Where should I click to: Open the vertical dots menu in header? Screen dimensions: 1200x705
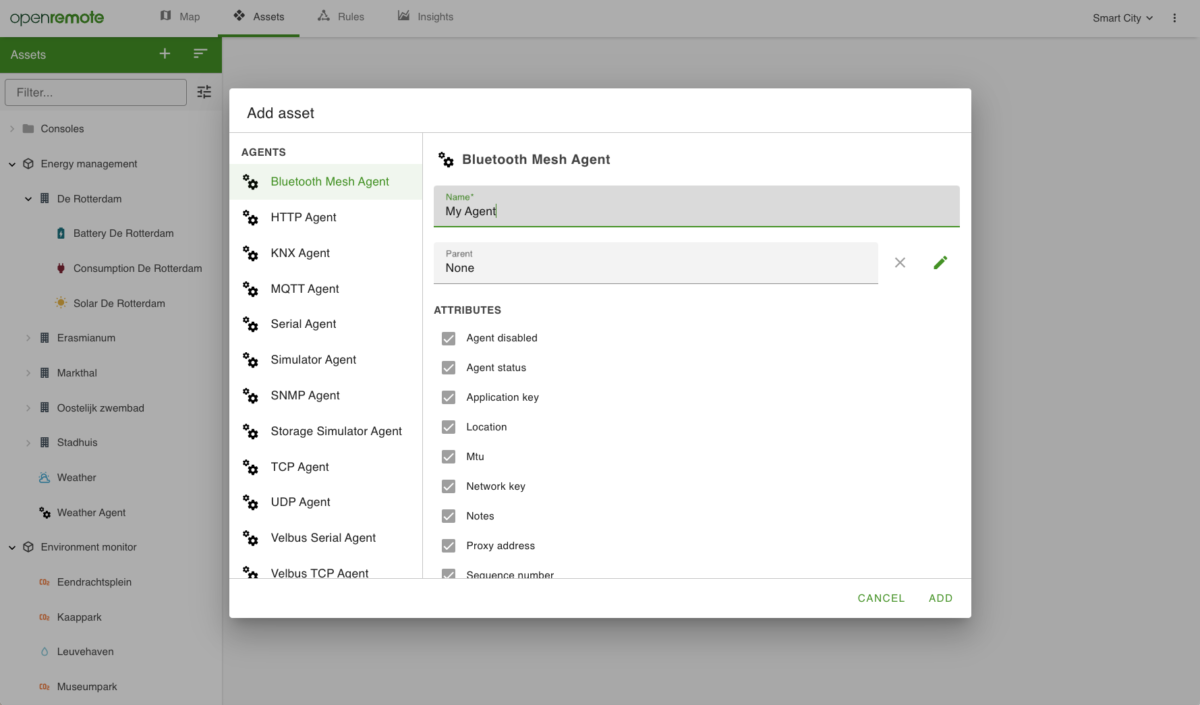1175,18
